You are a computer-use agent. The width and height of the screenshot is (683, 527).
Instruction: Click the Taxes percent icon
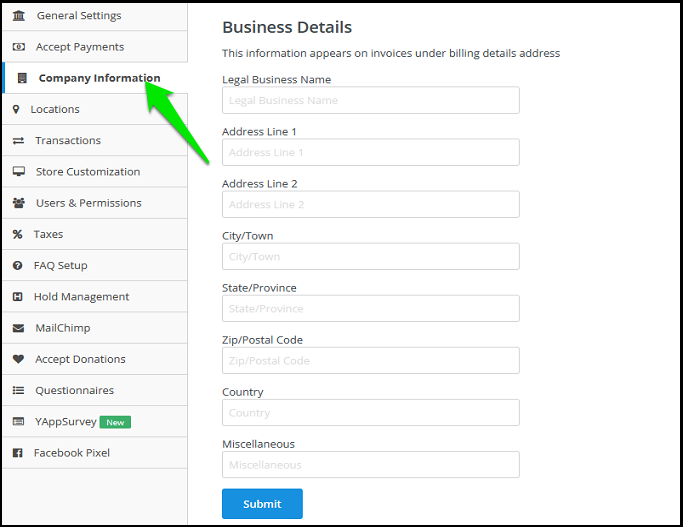click(18, 234)
